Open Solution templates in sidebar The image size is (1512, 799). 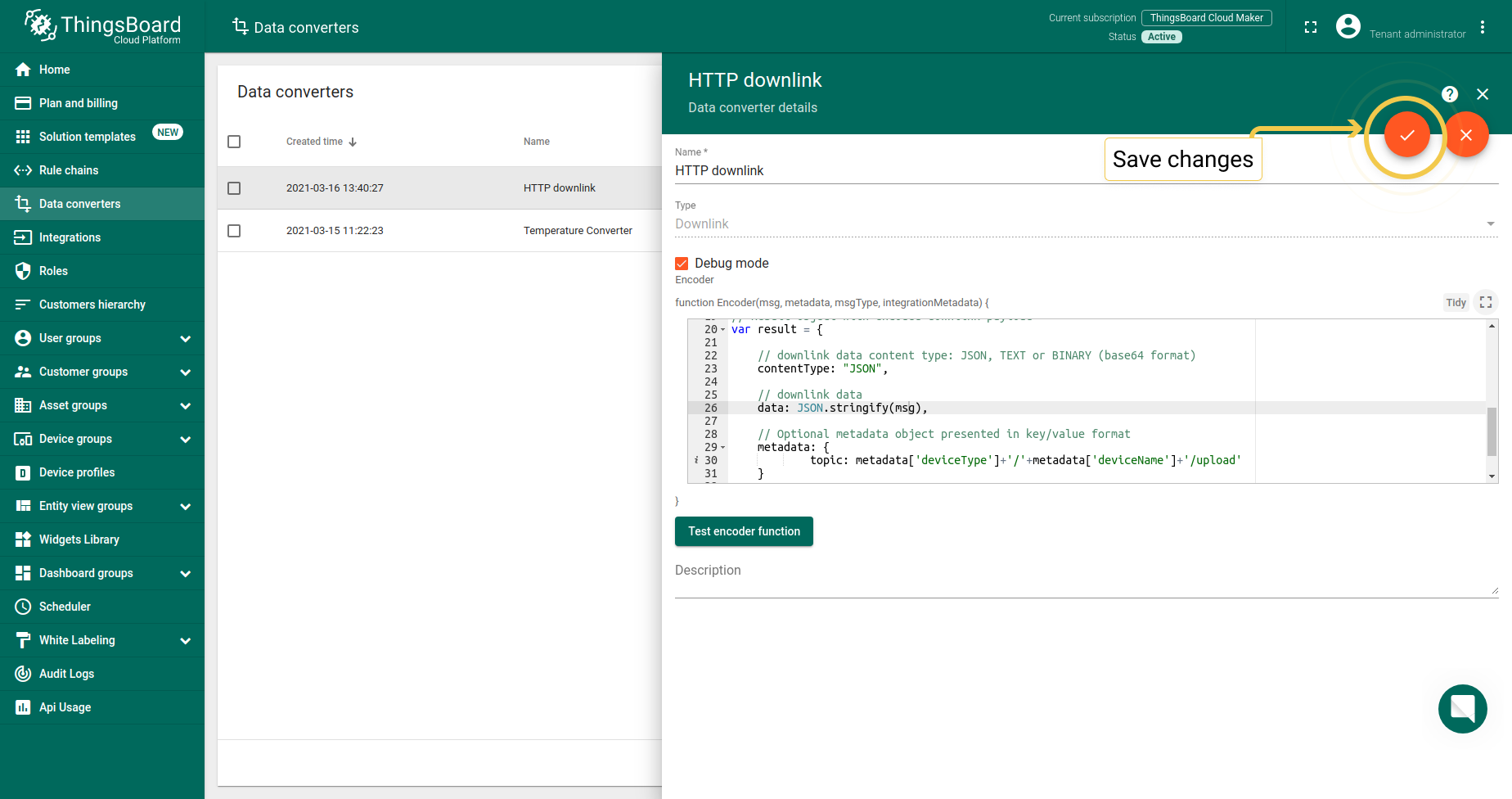tap(102, 137)
